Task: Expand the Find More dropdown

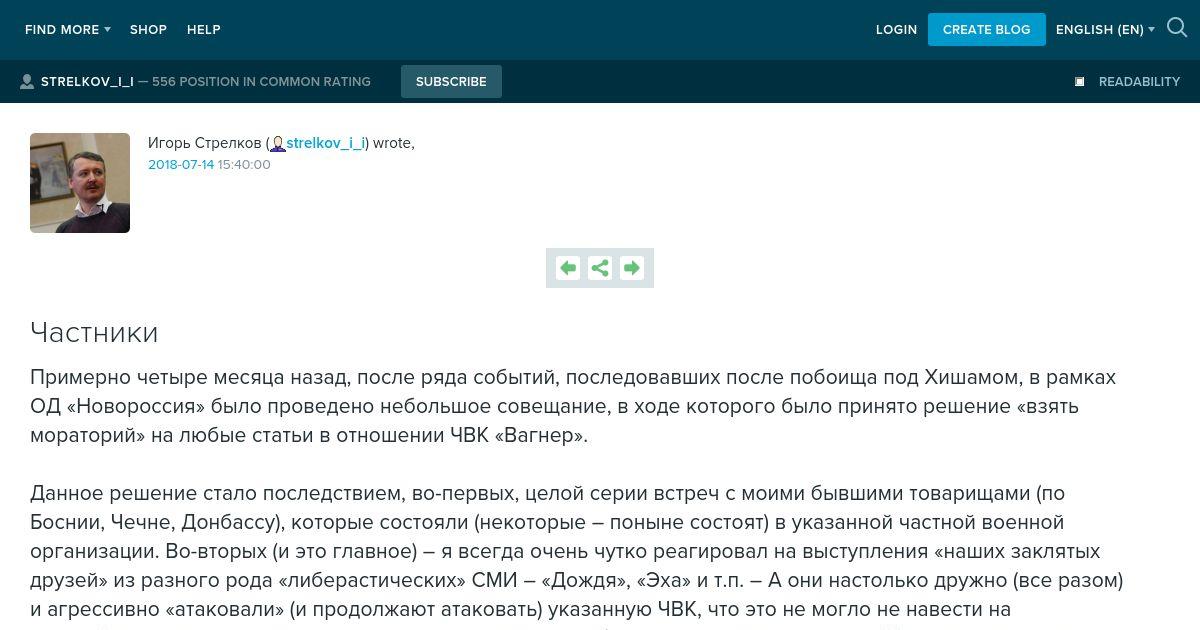Action: pos(68,30)
